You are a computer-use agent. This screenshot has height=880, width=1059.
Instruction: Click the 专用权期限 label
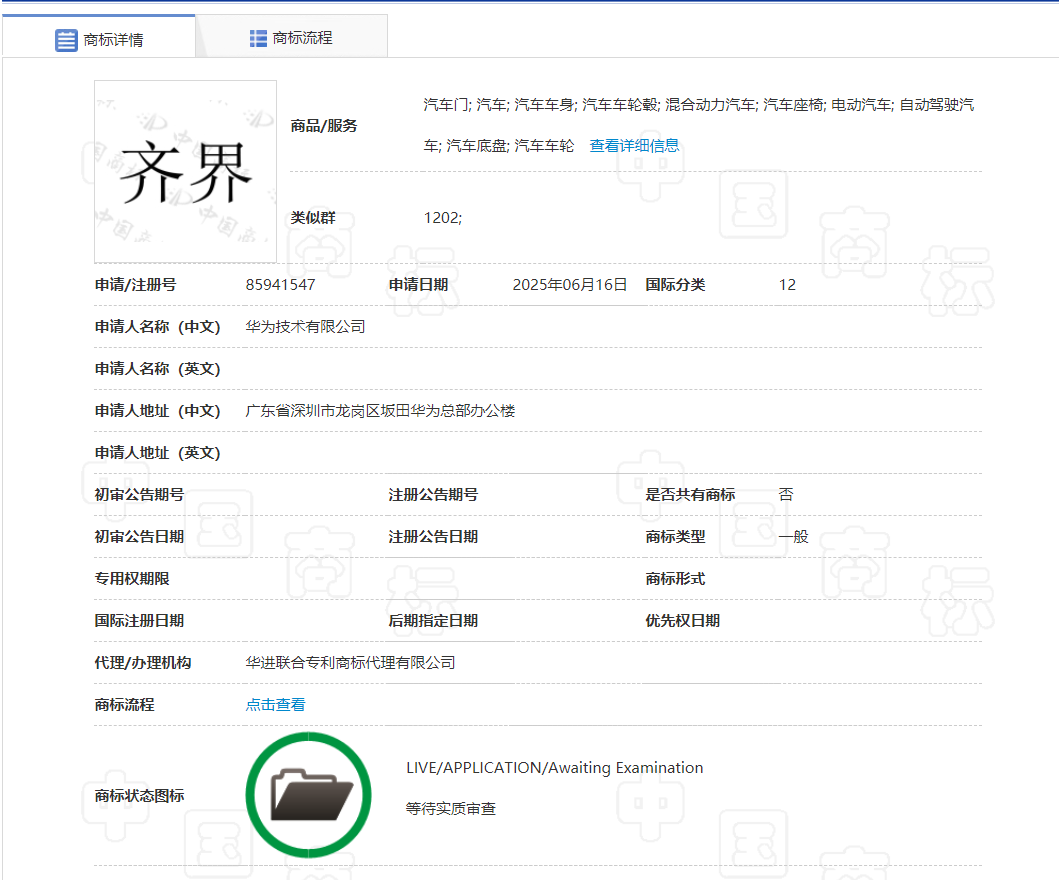[132, 579]
